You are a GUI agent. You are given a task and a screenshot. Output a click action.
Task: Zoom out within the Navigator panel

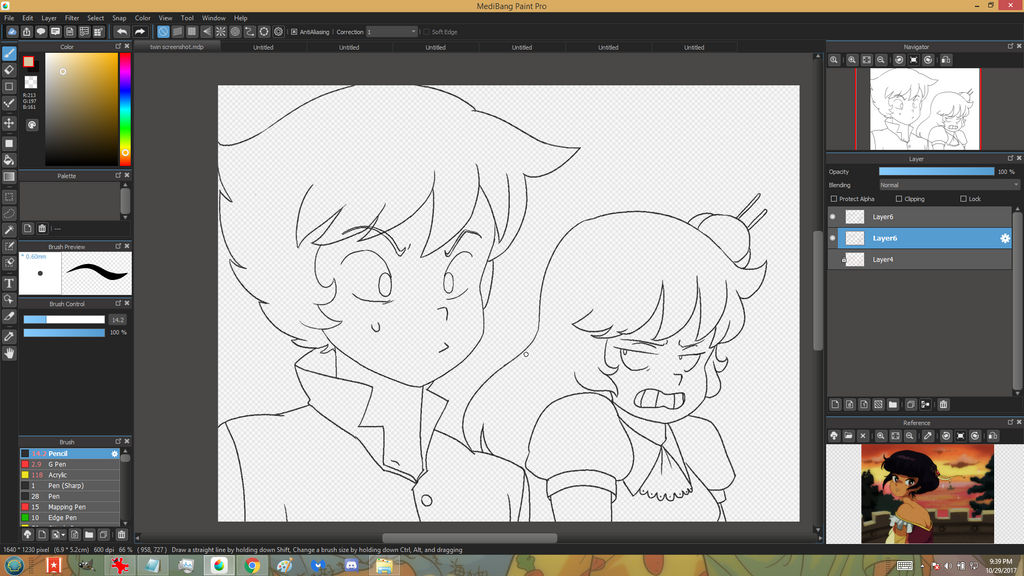[881, 60]
